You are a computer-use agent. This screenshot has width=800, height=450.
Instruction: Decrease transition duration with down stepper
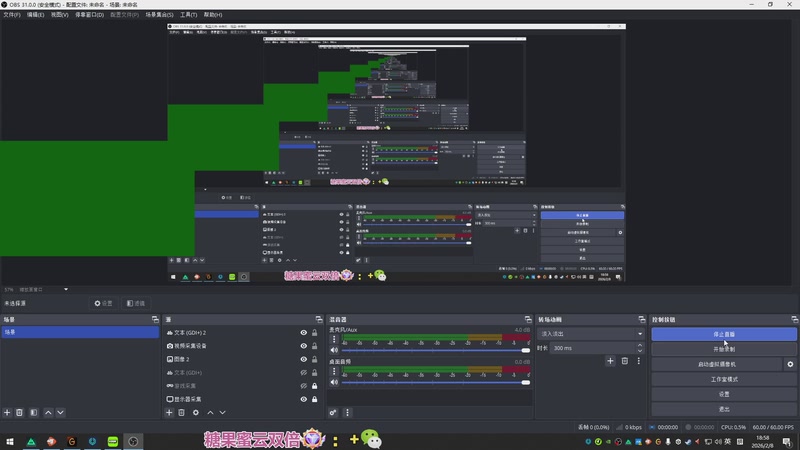640,351
